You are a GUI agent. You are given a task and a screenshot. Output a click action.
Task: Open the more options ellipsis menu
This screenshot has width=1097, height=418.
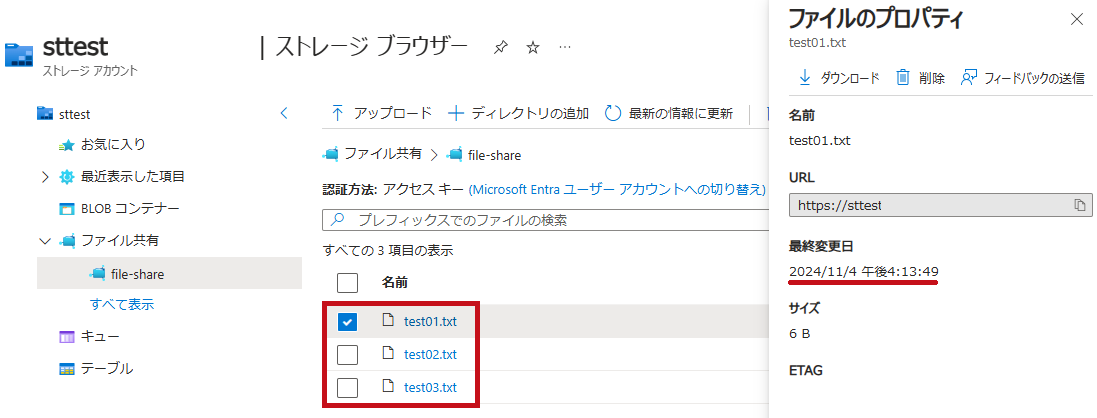click(565, 48)
